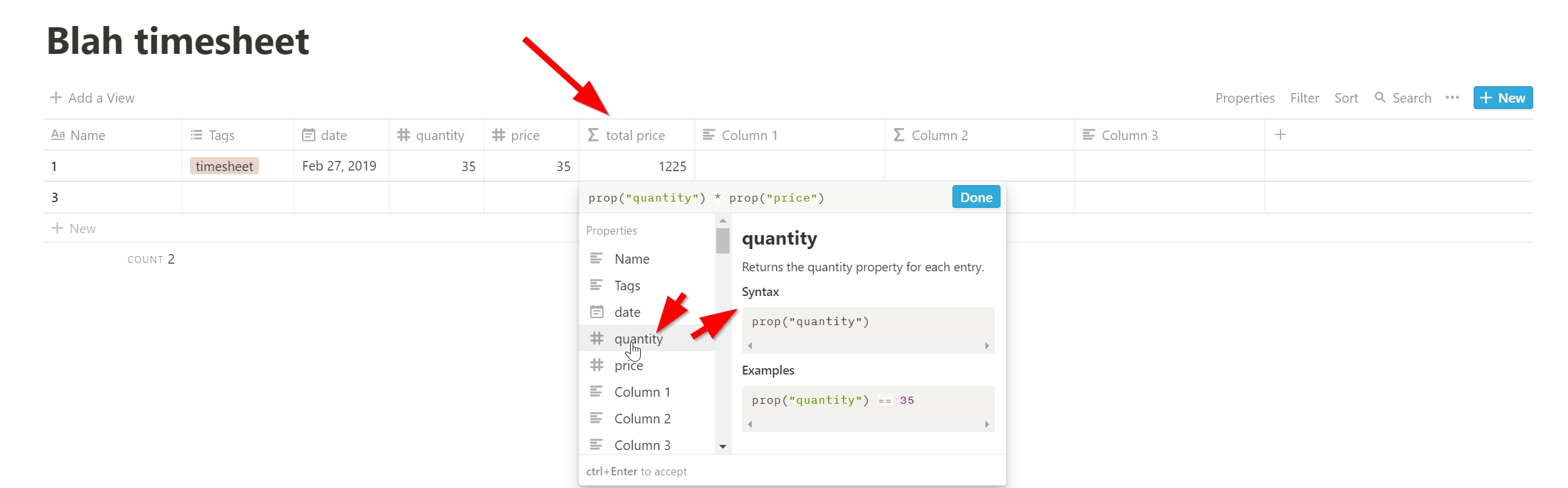Screen dimensions: 1568x488
Task: Click the properties list scroll down arrow
Action: [723, 447]
